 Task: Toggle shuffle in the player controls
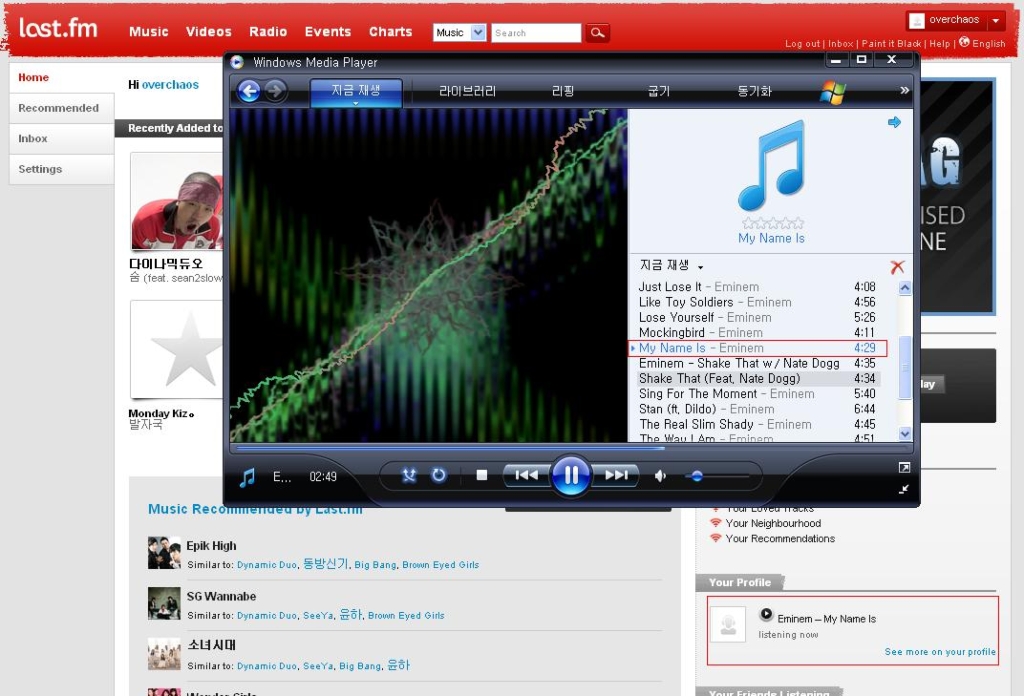tap(409, 475)
